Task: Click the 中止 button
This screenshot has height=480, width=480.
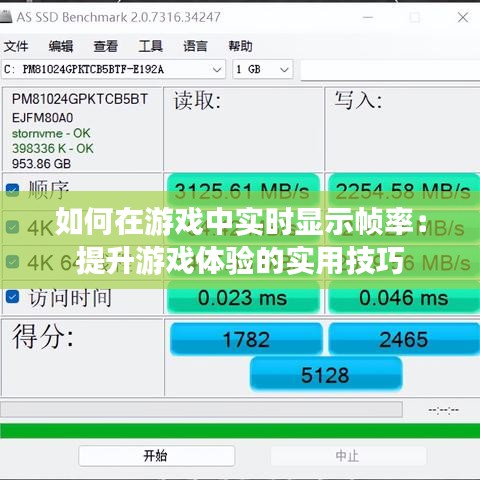Action: (348, 456)
